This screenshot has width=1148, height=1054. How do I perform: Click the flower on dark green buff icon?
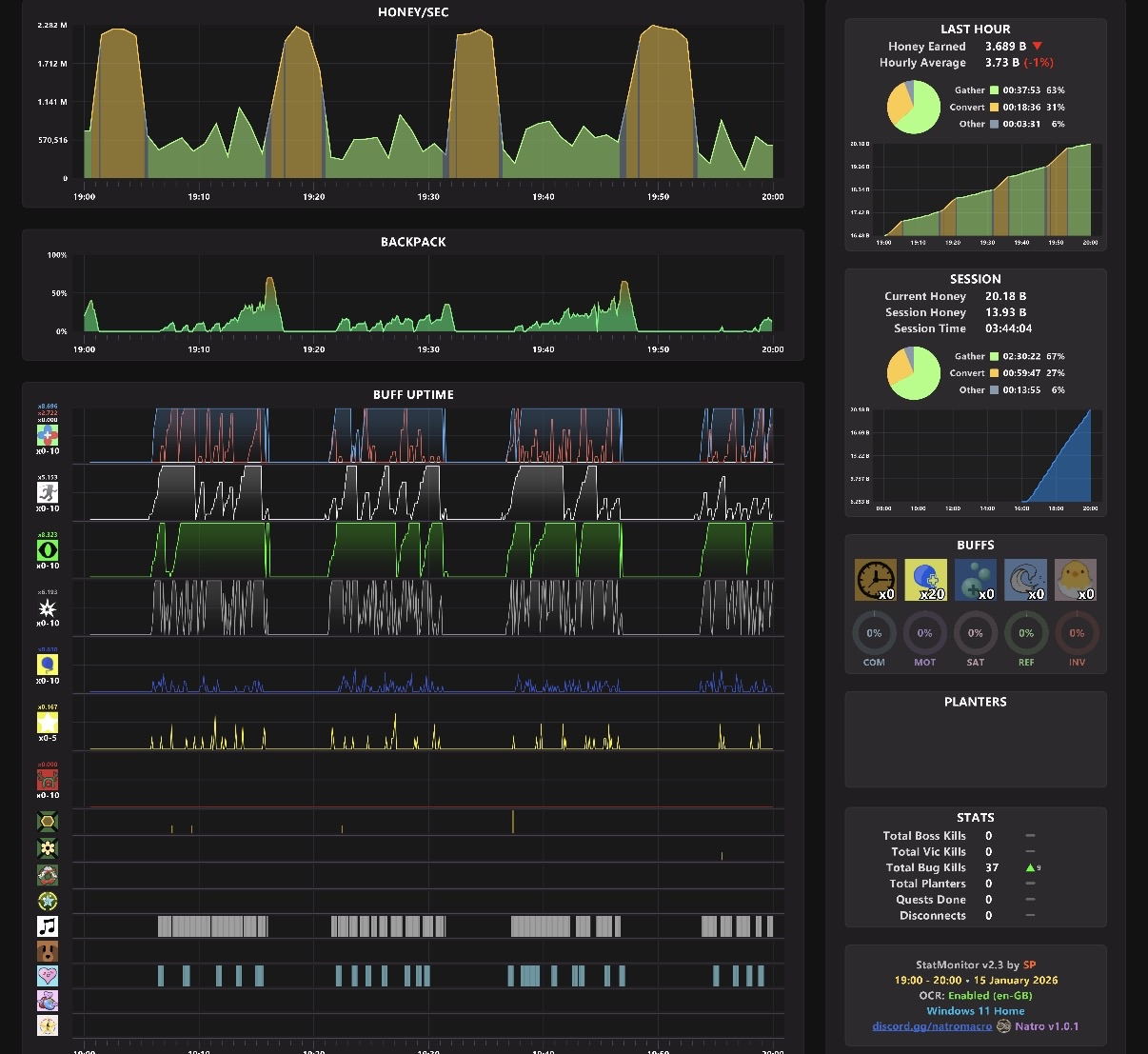click(48, 847)
